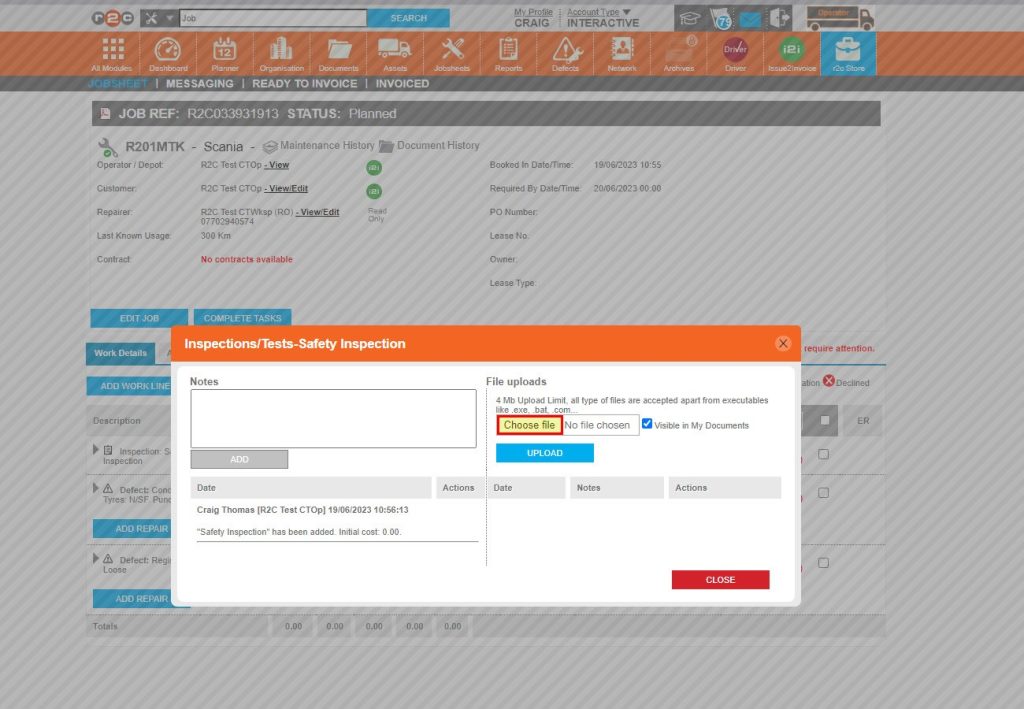The width and height of the screenshot is (1024, 709).
Task: Select the Planner calendar icon
Action: 224,52
